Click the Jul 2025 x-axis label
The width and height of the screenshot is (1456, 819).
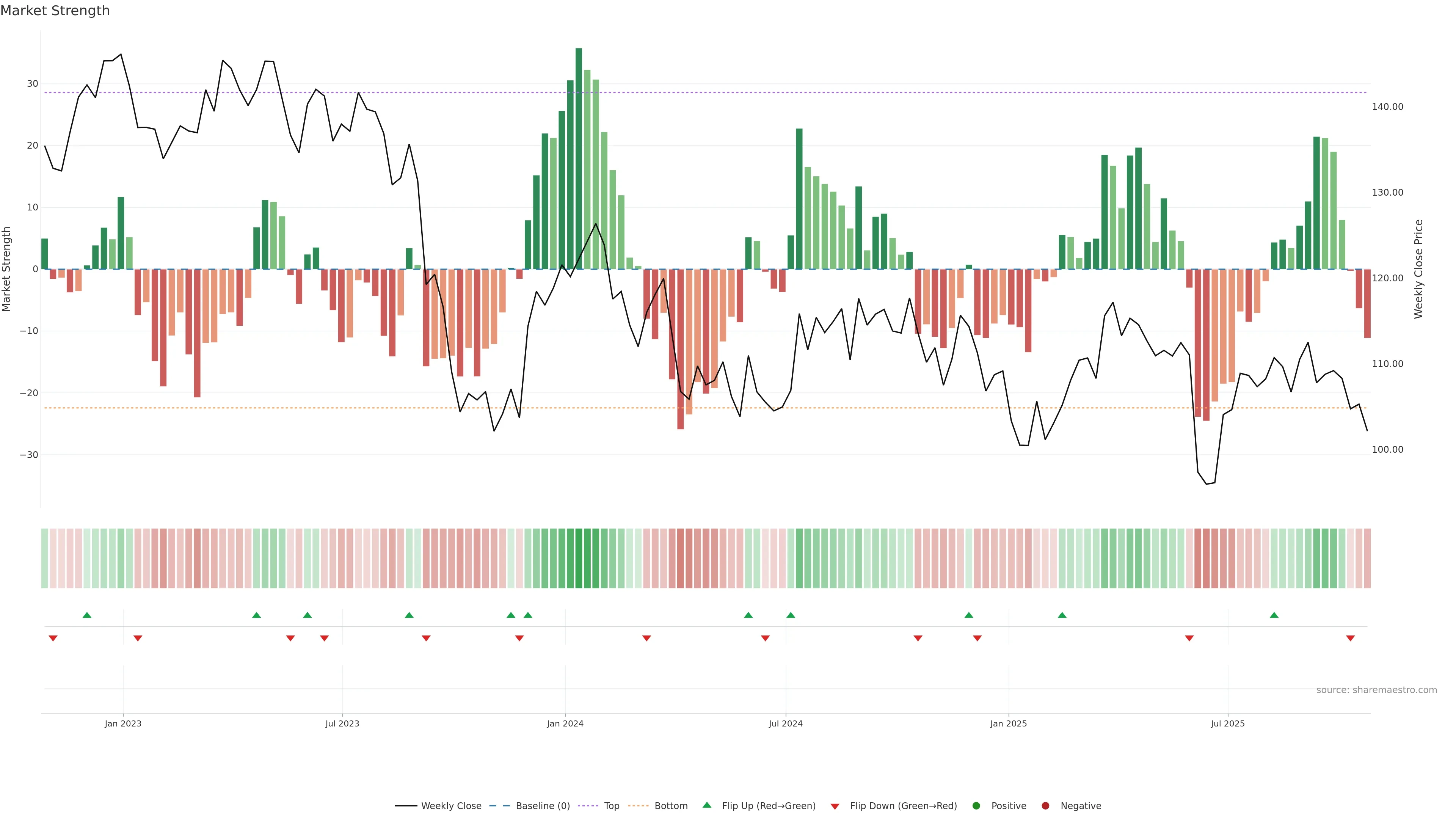click(1228, 723)
